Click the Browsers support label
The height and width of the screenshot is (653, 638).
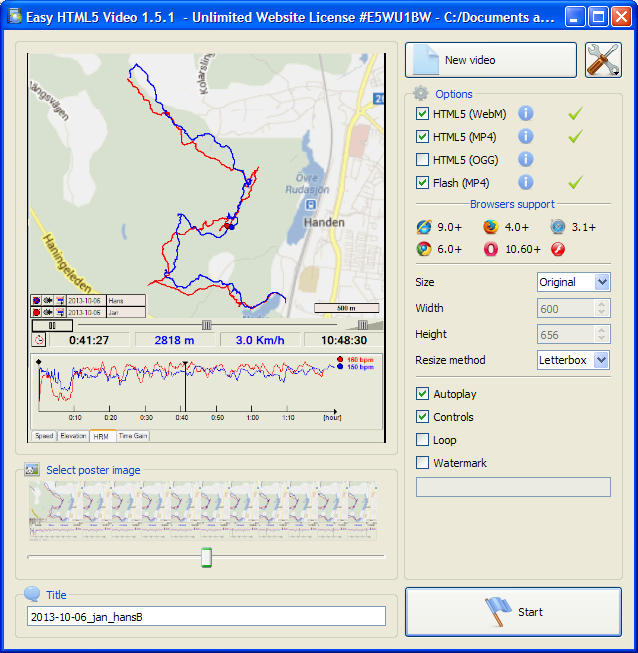coord(512,204)
